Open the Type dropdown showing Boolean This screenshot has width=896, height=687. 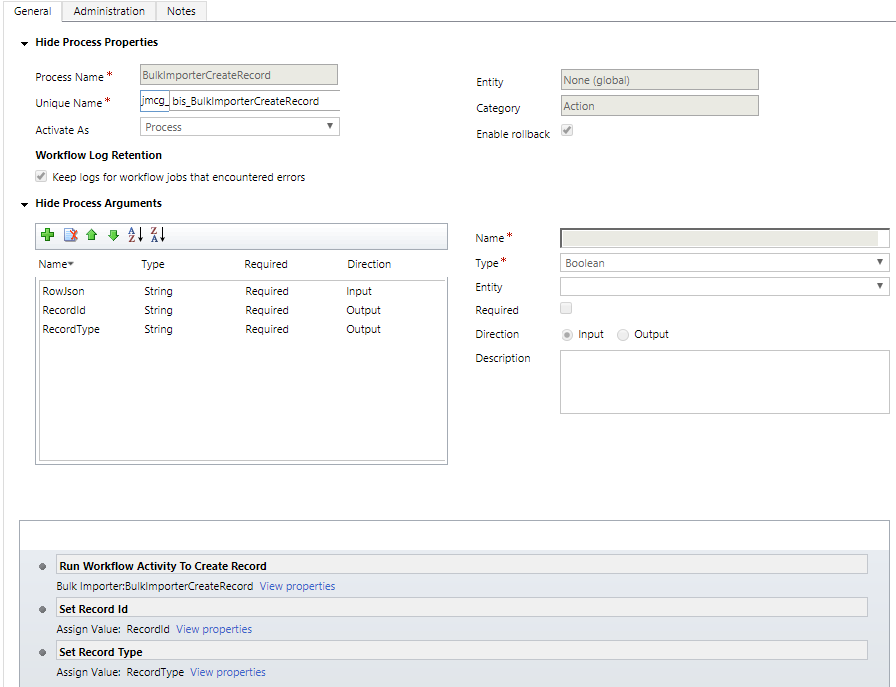(x=724, y=263)
